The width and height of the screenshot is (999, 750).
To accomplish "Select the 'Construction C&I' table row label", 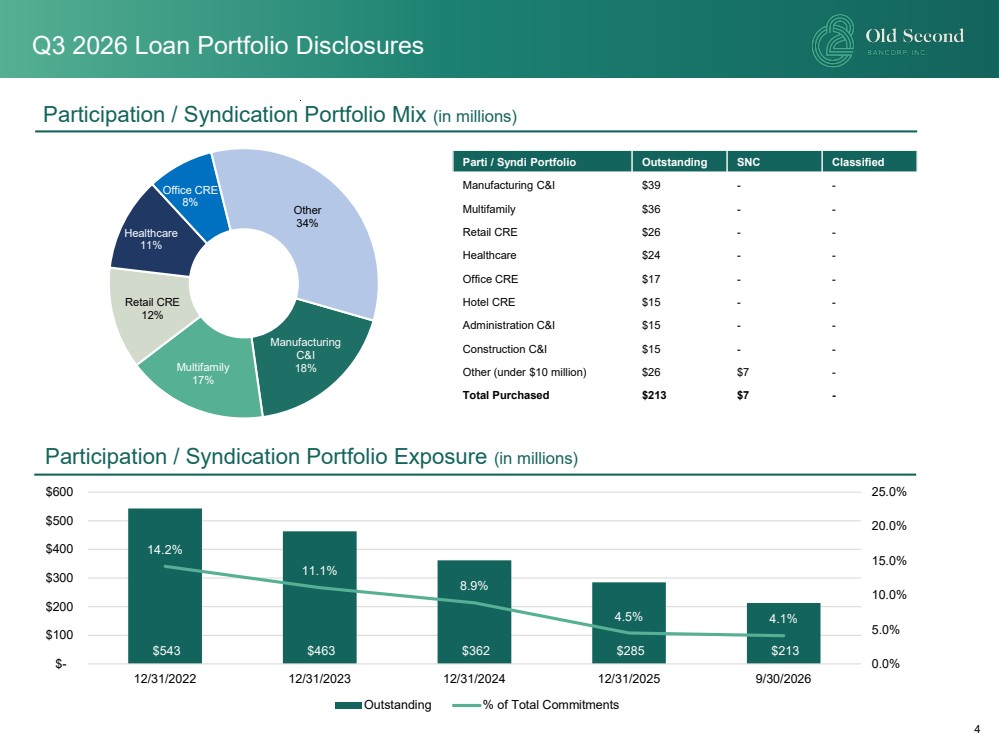I will (x=505, y=349).
